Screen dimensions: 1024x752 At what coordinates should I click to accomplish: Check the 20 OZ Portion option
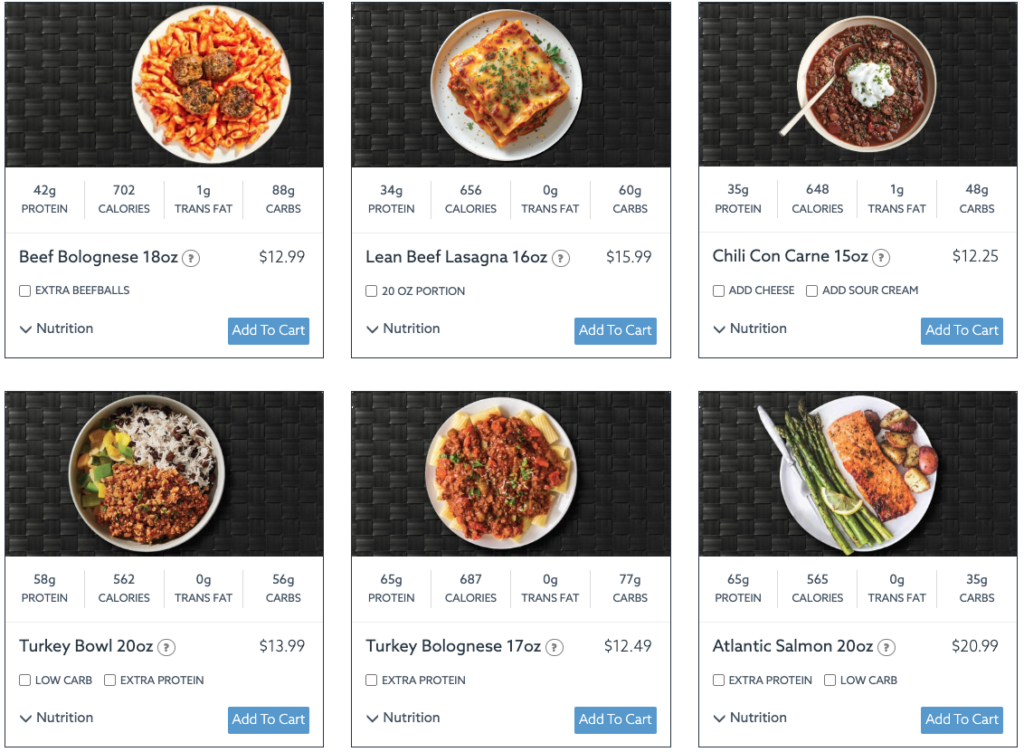(371, 291)
